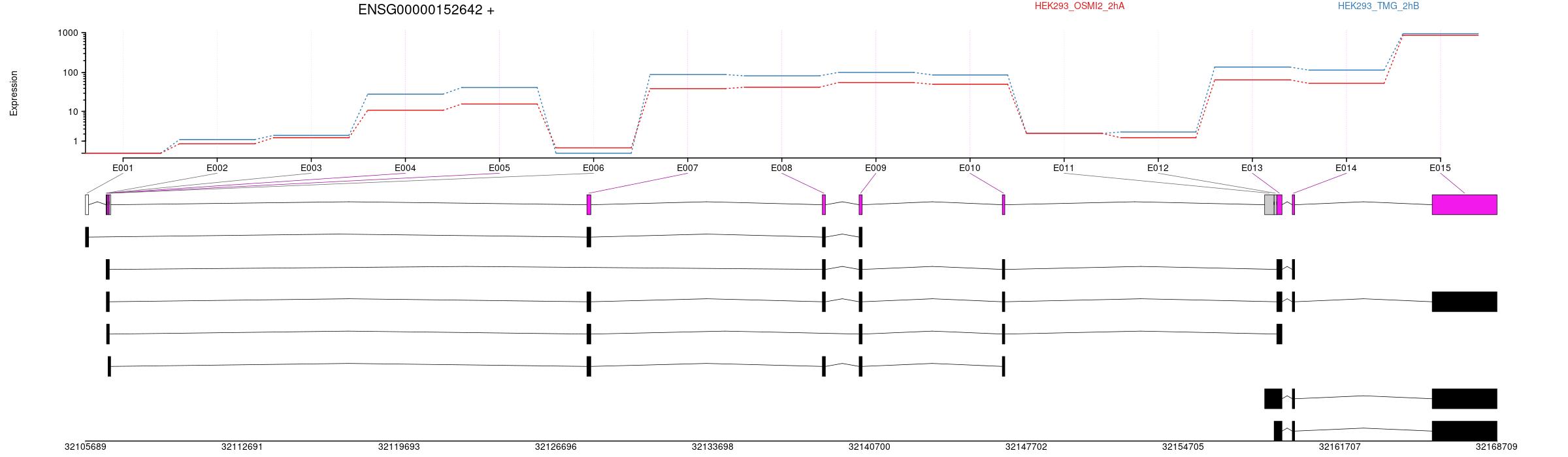This screenshot has width=1568, height=457.
Task: Click the E009 exon label
Action: tap(875, 168)
